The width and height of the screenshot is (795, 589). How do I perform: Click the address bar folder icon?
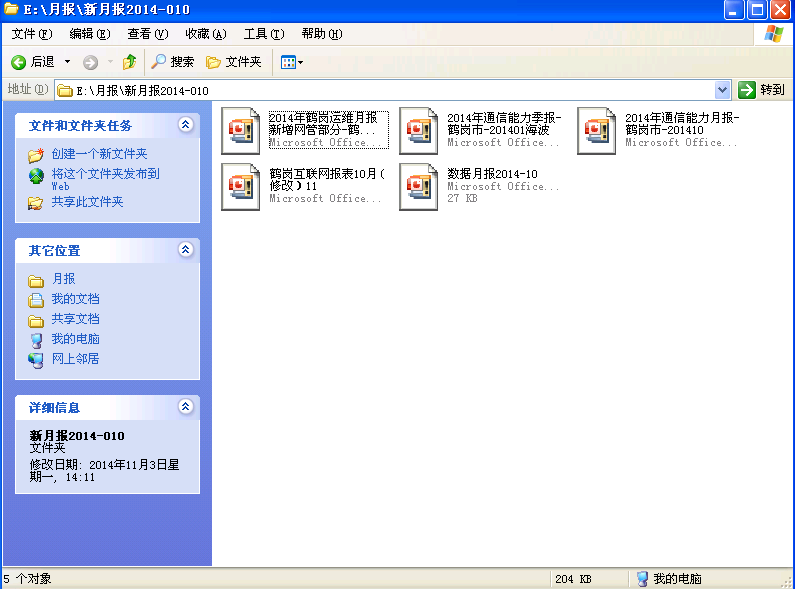[64, 91]
